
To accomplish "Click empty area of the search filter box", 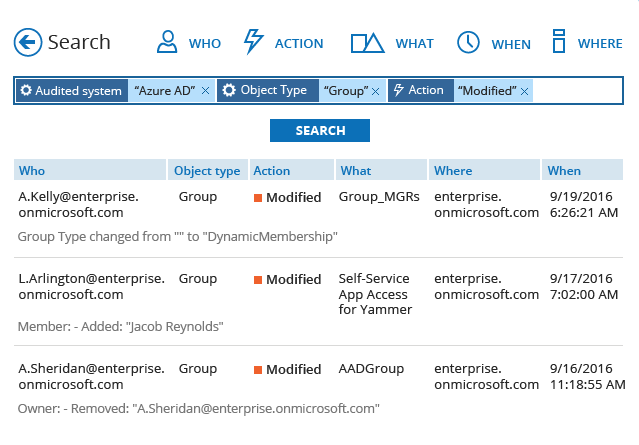I will [x=577, y=90].
